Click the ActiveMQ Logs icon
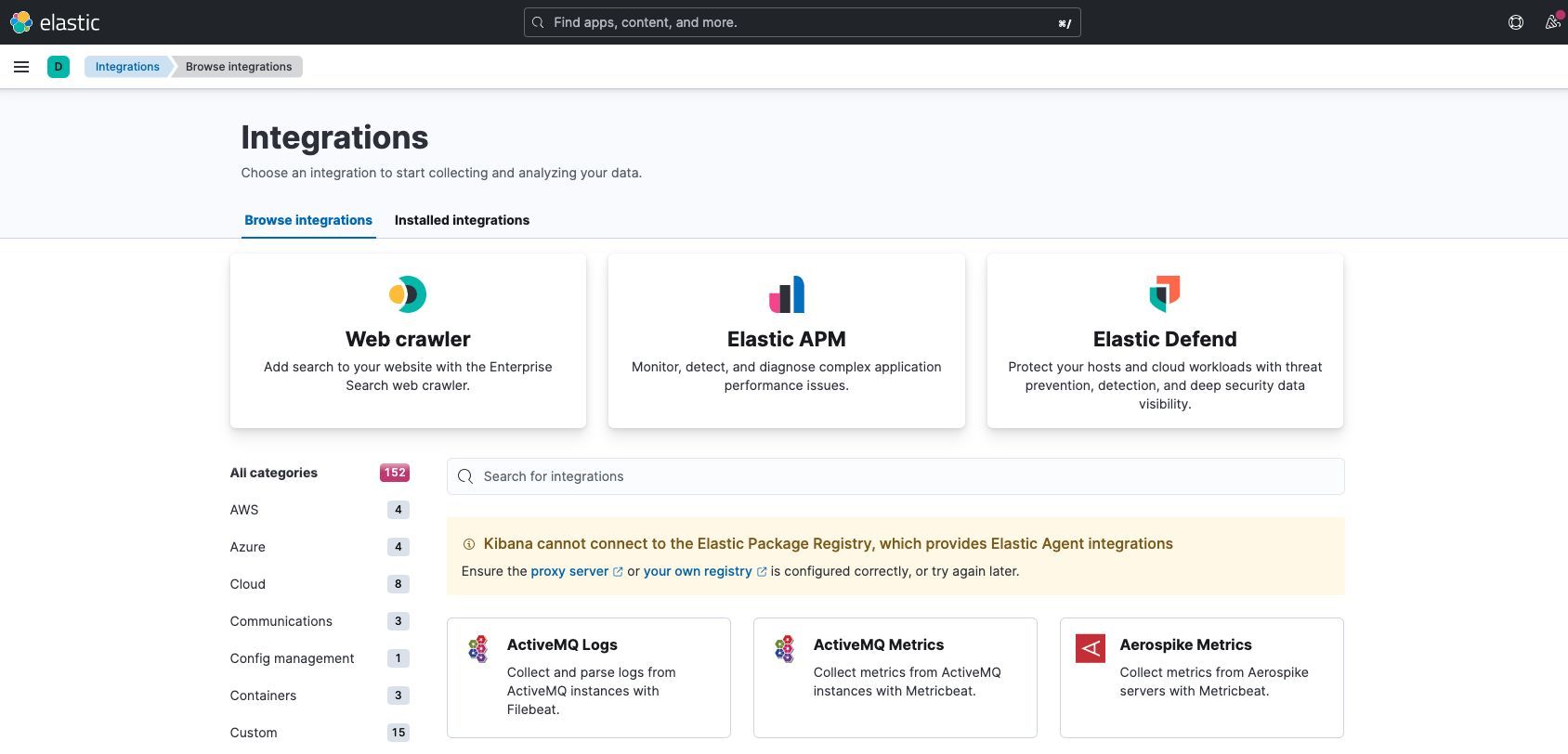The width and height of the screenshot is (1568, 754). click(477, 648)
